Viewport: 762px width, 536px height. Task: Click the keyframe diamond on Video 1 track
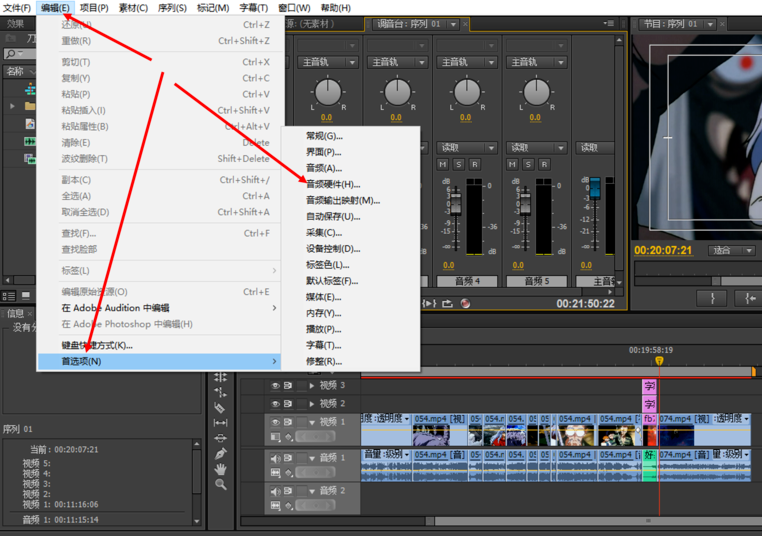[289, 437]
